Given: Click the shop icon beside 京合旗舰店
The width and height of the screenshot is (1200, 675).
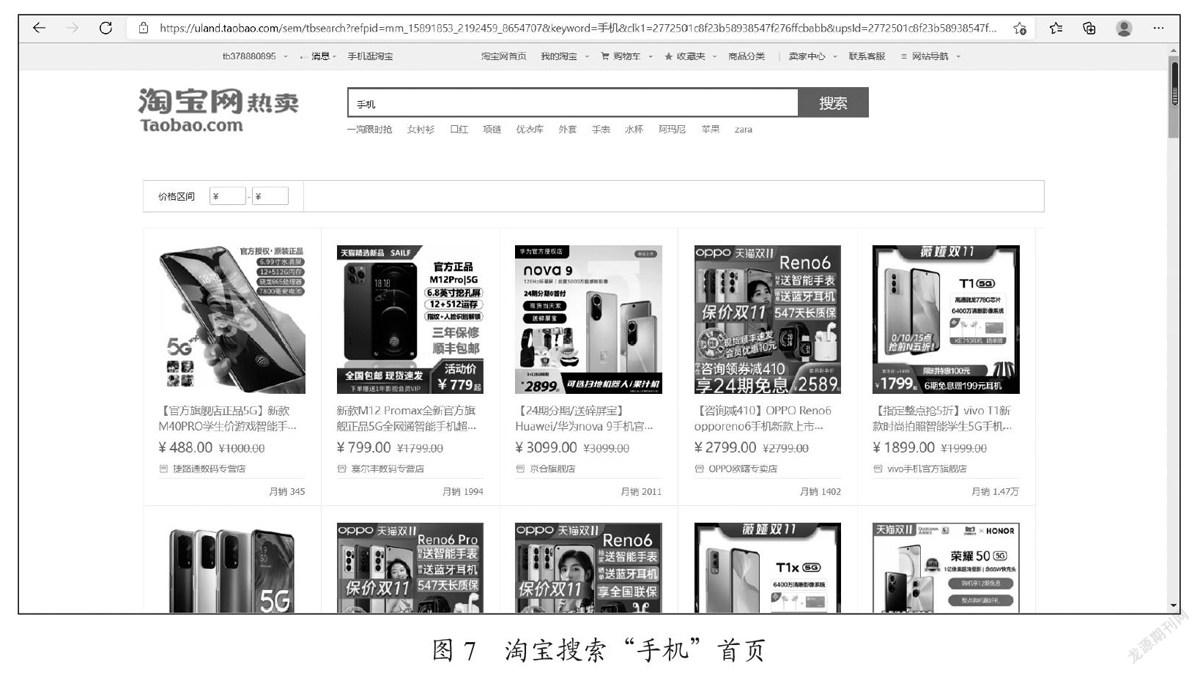Looking at the screenshot, I should (520, 468).
